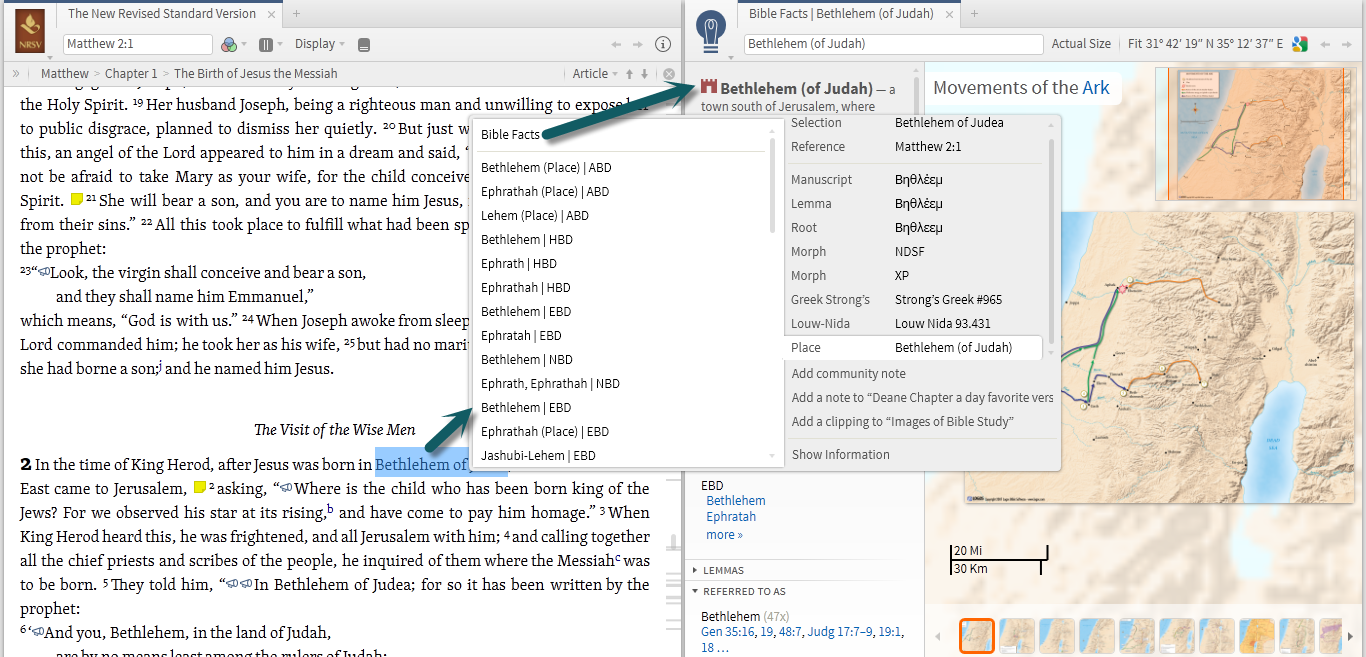This screenshot has height=657, width=1366.
Task: Click the 'Look, the virgin' quote marker icon
Action: [43, 272]
